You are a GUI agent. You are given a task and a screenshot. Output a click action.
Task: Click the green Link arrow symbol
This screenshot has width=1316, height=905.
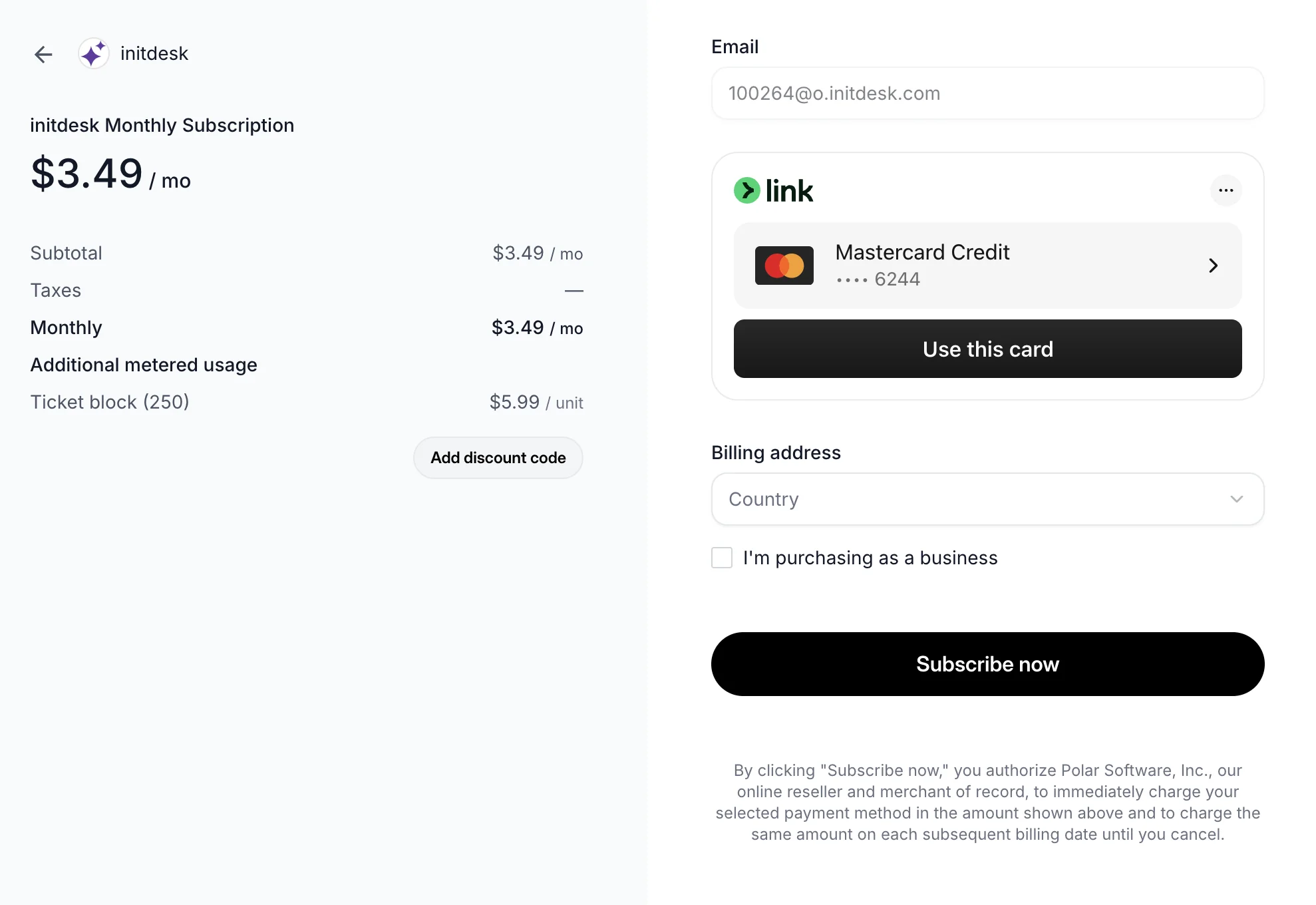pyautogui.click(x=746, y=190)
